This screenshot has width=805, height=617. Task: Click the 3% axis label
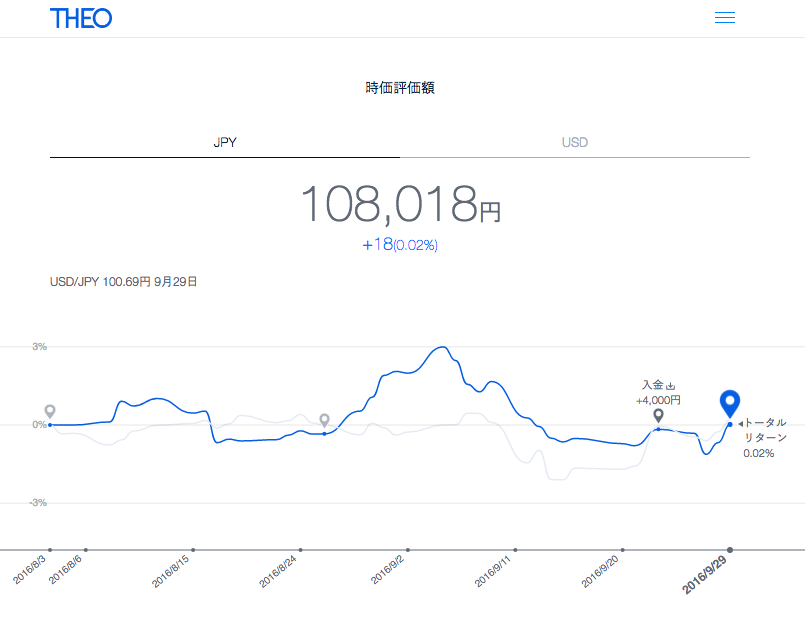point(40,346)
